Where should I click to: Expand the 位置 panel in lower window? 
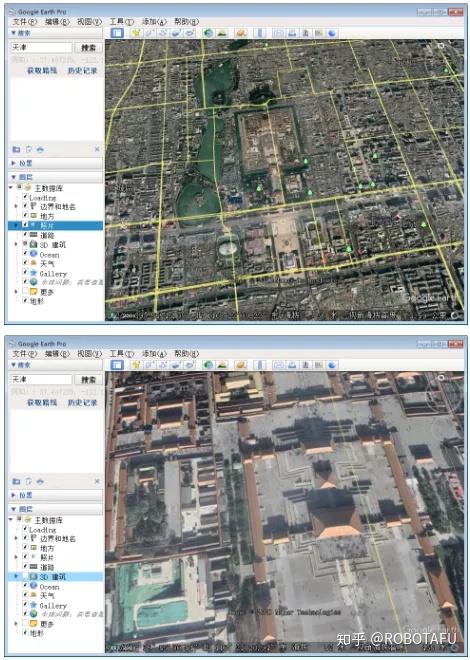tap(55, 495)
